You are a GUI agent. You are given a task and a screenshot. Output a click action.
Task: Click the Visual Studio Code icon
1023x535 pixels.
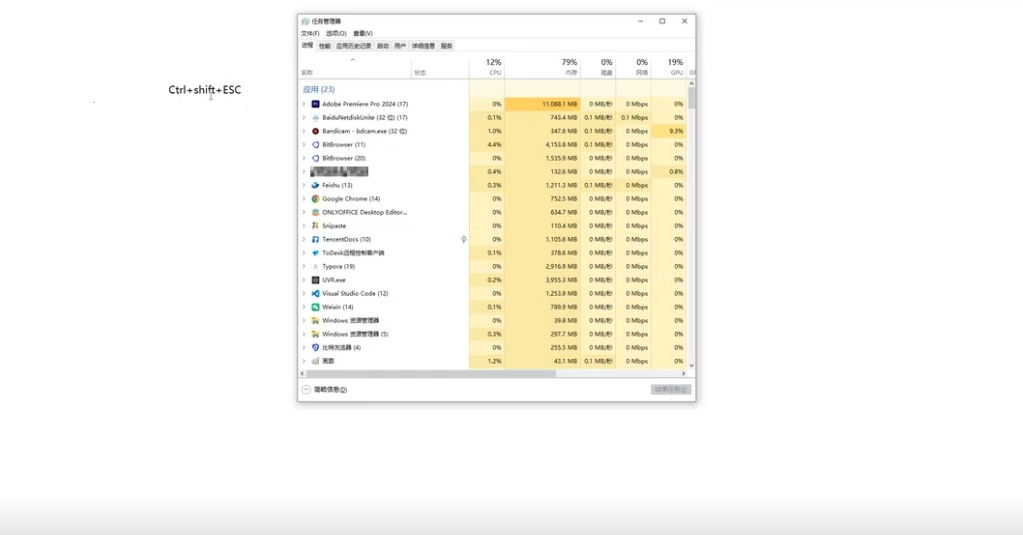315,294
